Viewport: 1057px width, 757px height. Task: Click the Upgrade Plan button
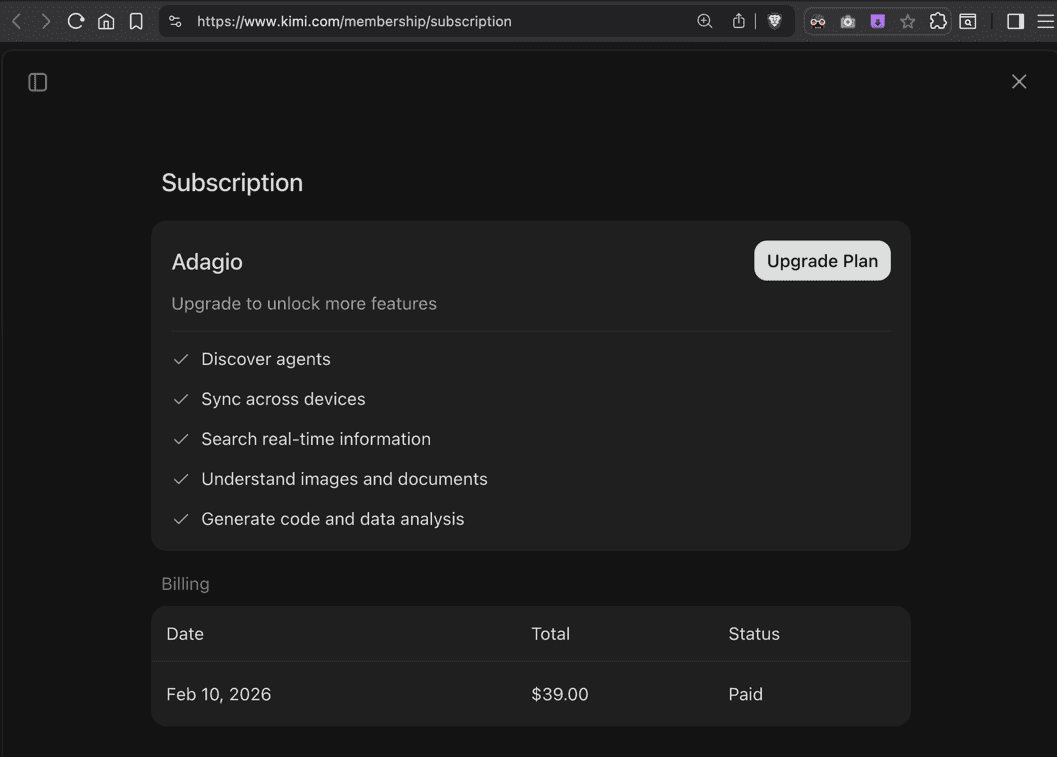tap(822, 261)
